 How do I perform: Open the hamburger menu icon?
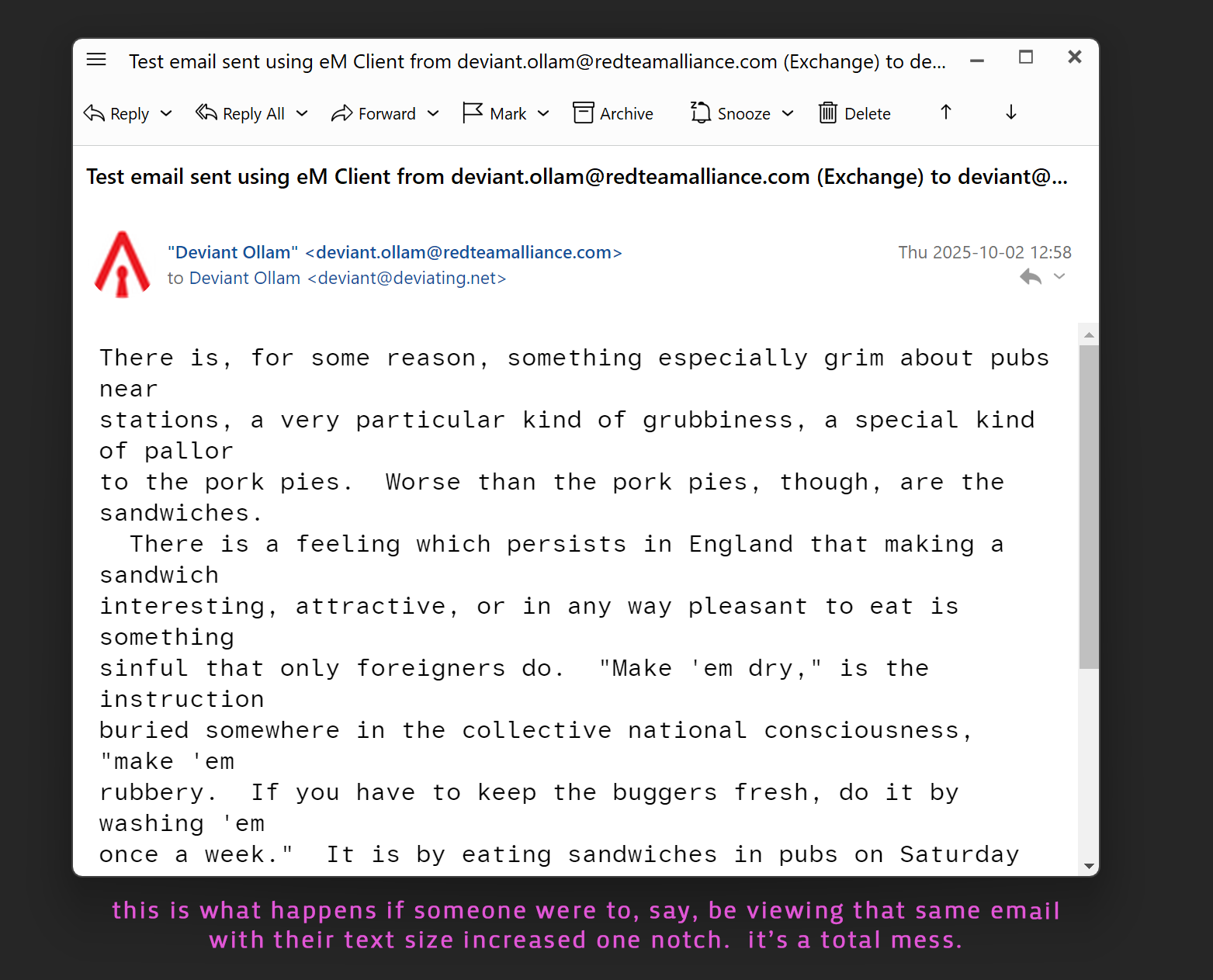[x=96, y=60]
